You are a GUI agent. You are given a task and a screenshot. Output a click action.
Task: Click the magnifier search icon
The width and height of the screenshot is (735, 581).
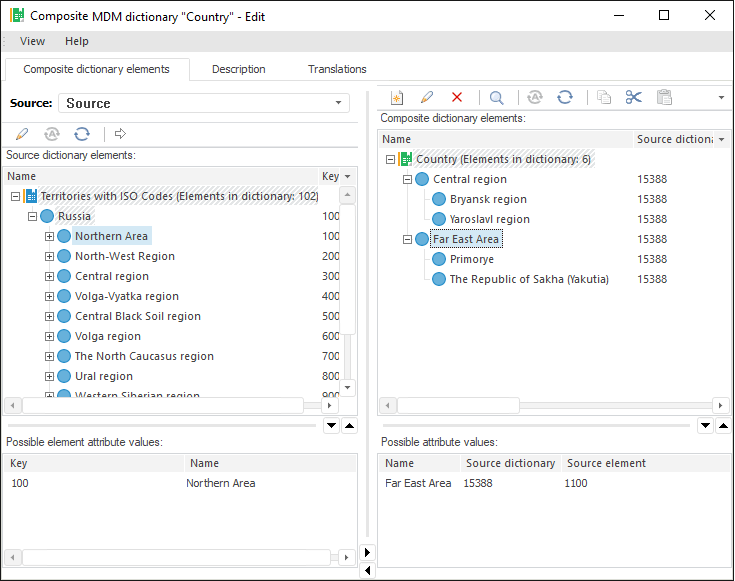point(496,97)
